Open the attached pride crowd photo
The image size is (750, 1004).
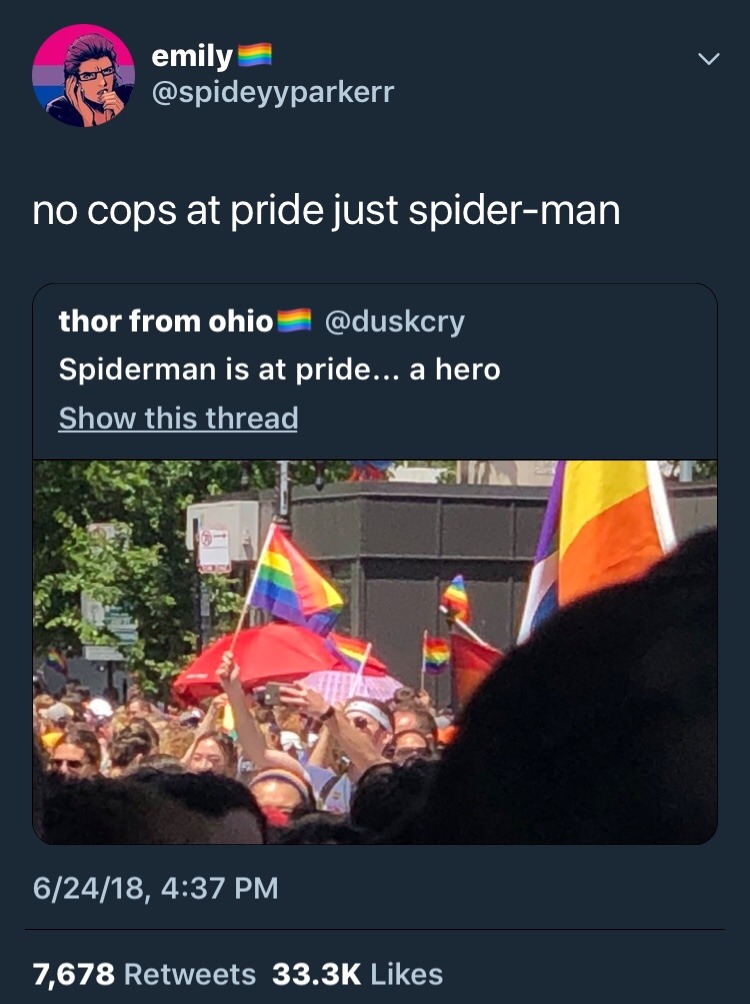375,652
